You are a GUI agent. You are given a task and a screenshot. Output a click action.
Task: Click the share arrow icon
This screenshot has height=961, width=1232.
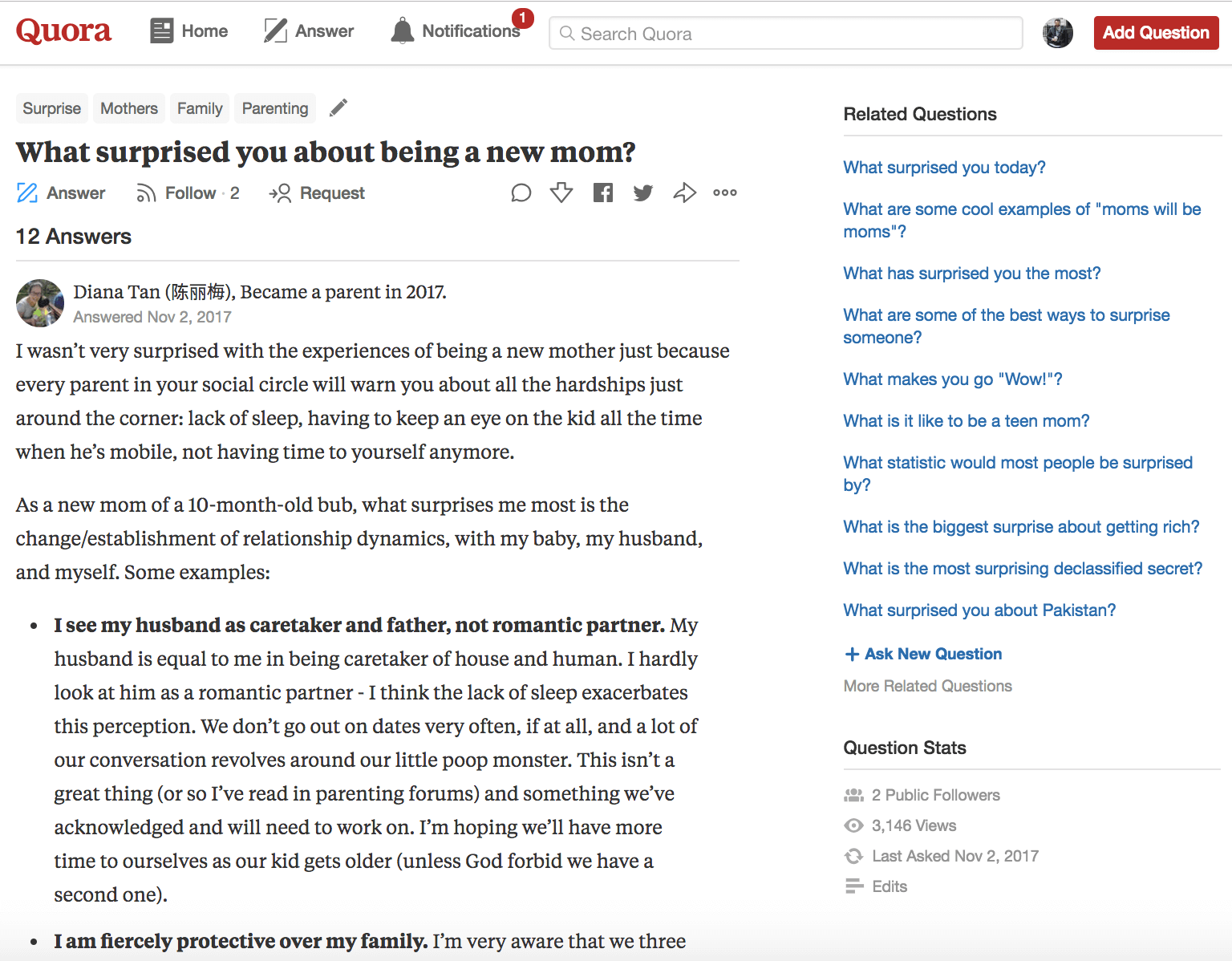tap(684, 193)
